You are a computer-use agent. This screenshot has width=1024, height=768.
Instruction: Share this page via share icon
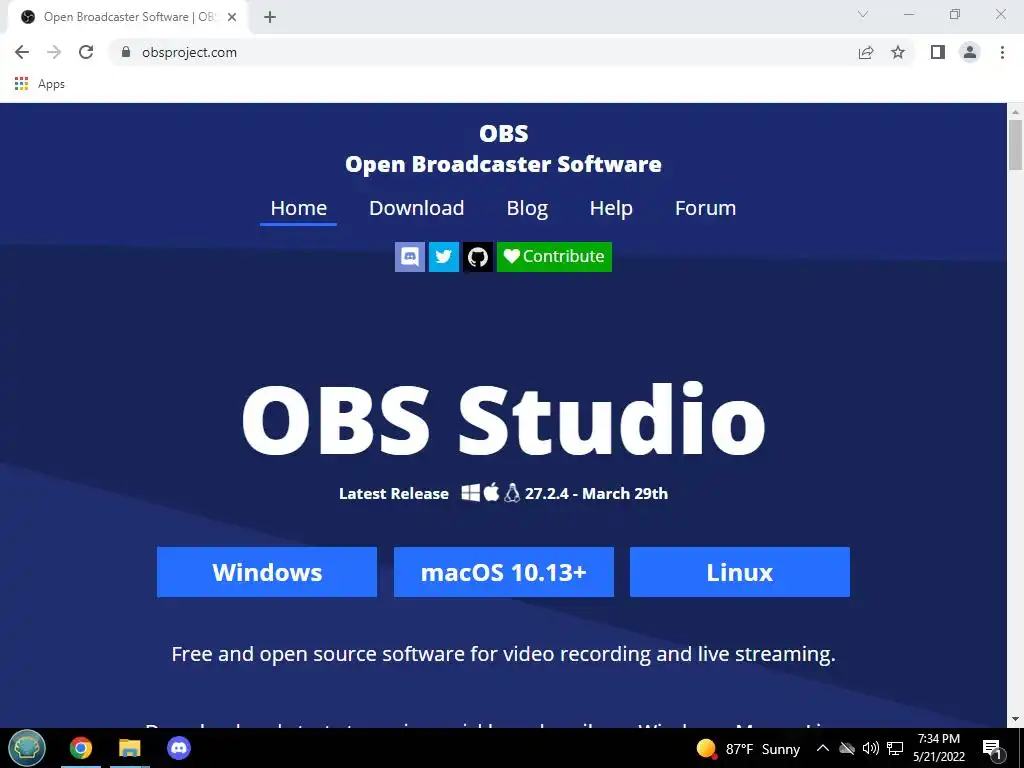click(x=866, y=52)
